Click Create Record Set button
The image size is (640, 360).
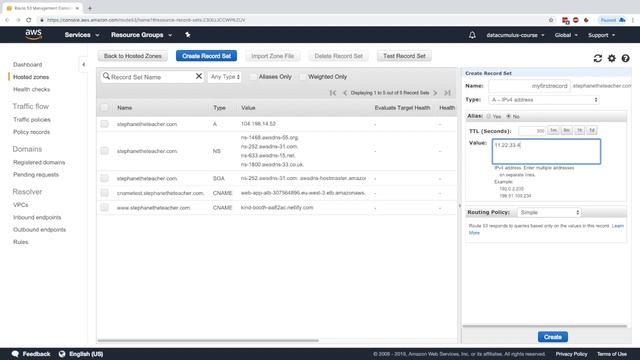coord(207,56)
